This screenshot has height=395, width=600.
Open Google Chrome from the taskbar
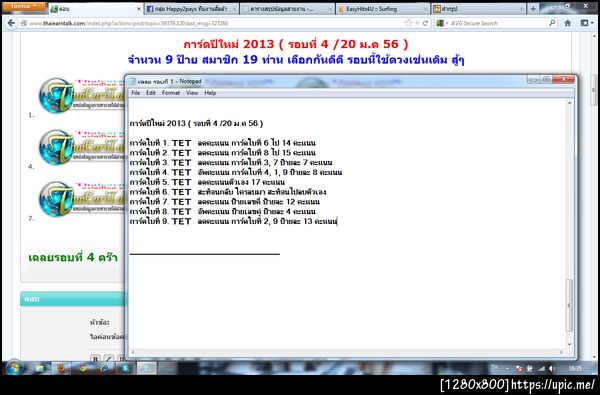point(83,369)
